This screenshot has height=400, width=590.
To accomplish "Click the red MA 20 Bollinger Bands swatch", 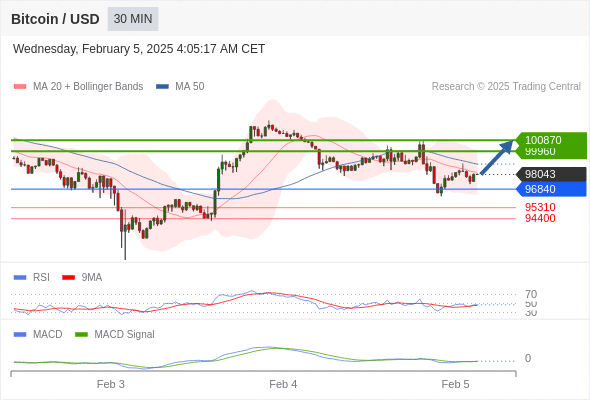I will 20,87.
